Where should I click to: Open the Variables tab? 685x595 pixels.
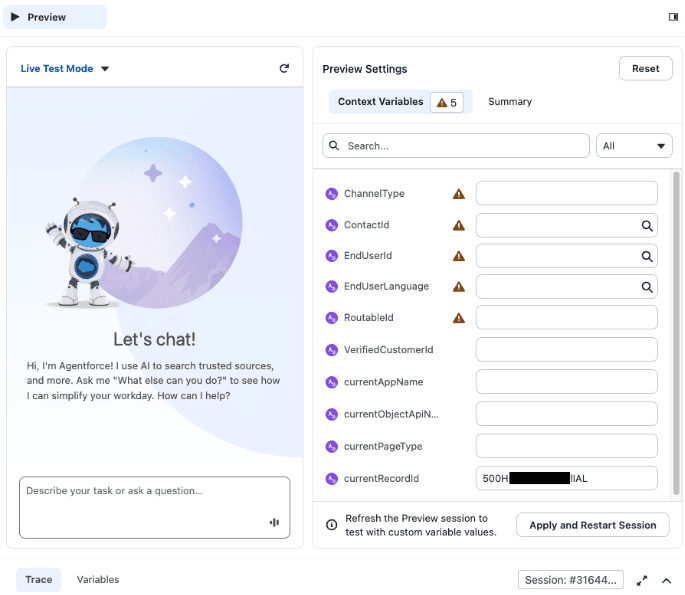pyautogui.click(x=98, y=580)
